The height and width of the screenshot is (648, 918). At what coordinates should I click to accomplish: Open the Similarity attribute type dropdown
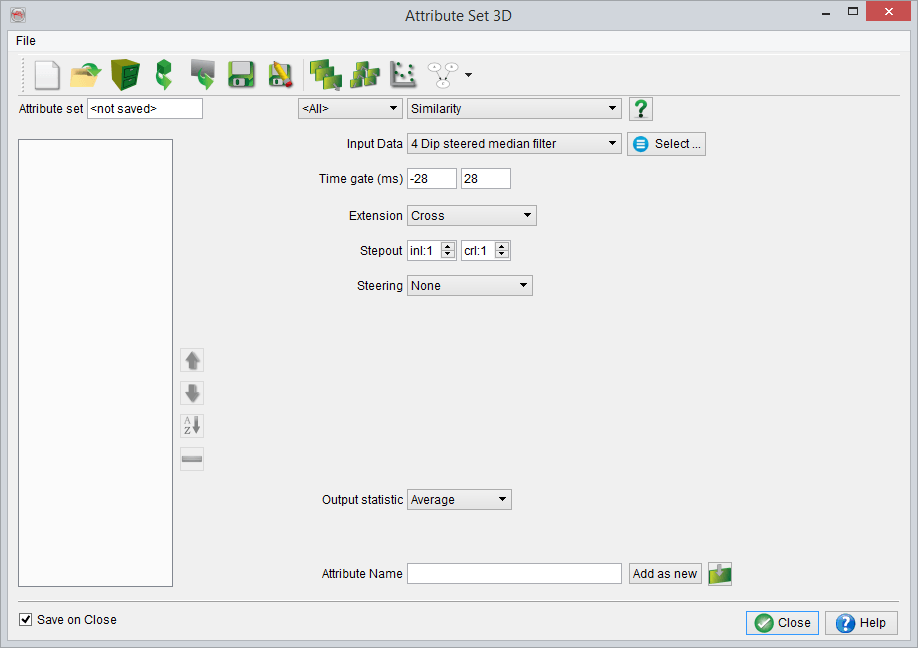pyautogui.click(x=514, y=109)
